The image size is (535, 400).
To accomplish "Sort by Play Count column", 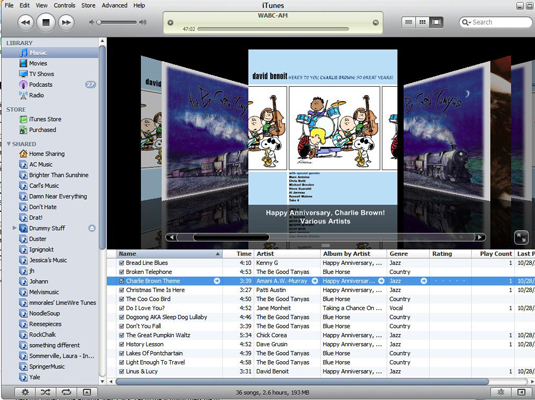I will 493,254.
